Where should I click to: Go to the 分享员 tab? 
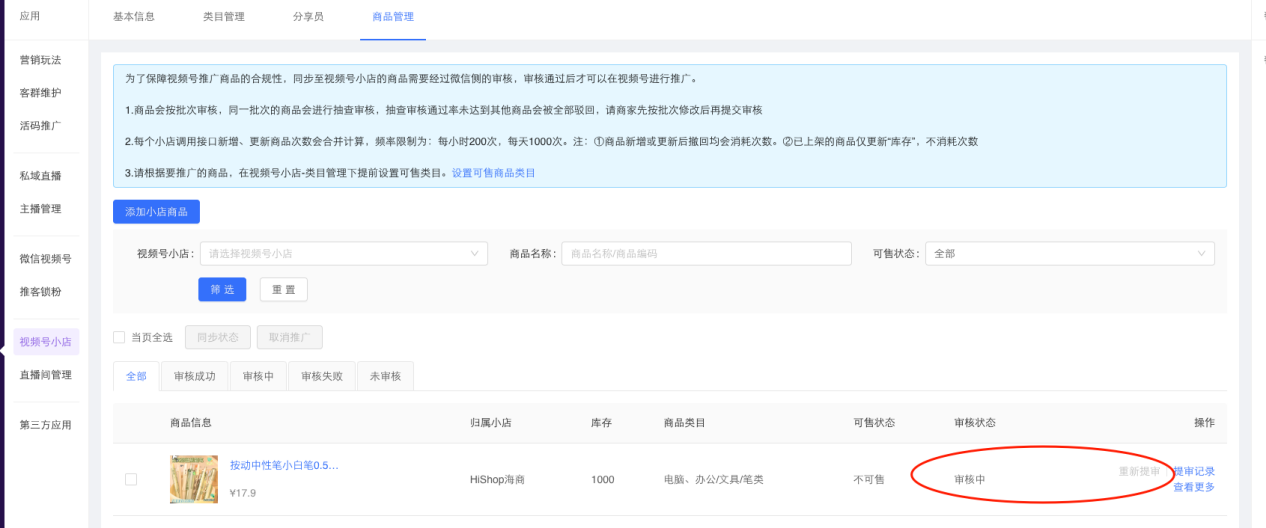pyautogui.click(x=308, y=17)
